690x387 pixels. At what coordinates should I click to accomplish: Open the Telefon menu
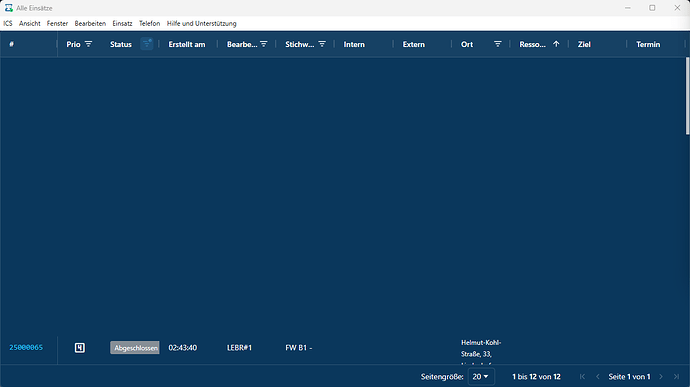150,23
